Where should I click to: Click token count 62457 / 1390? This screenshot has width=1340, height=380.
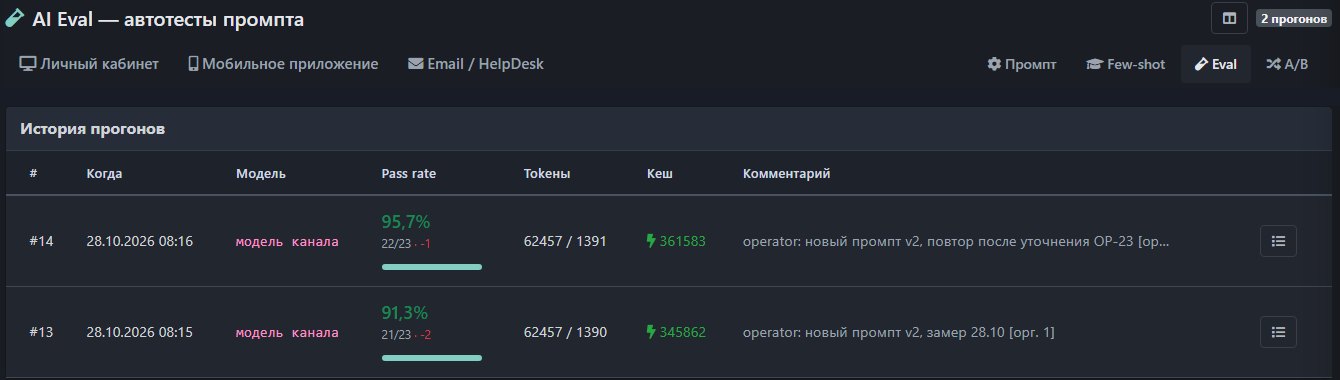(565, 332)
